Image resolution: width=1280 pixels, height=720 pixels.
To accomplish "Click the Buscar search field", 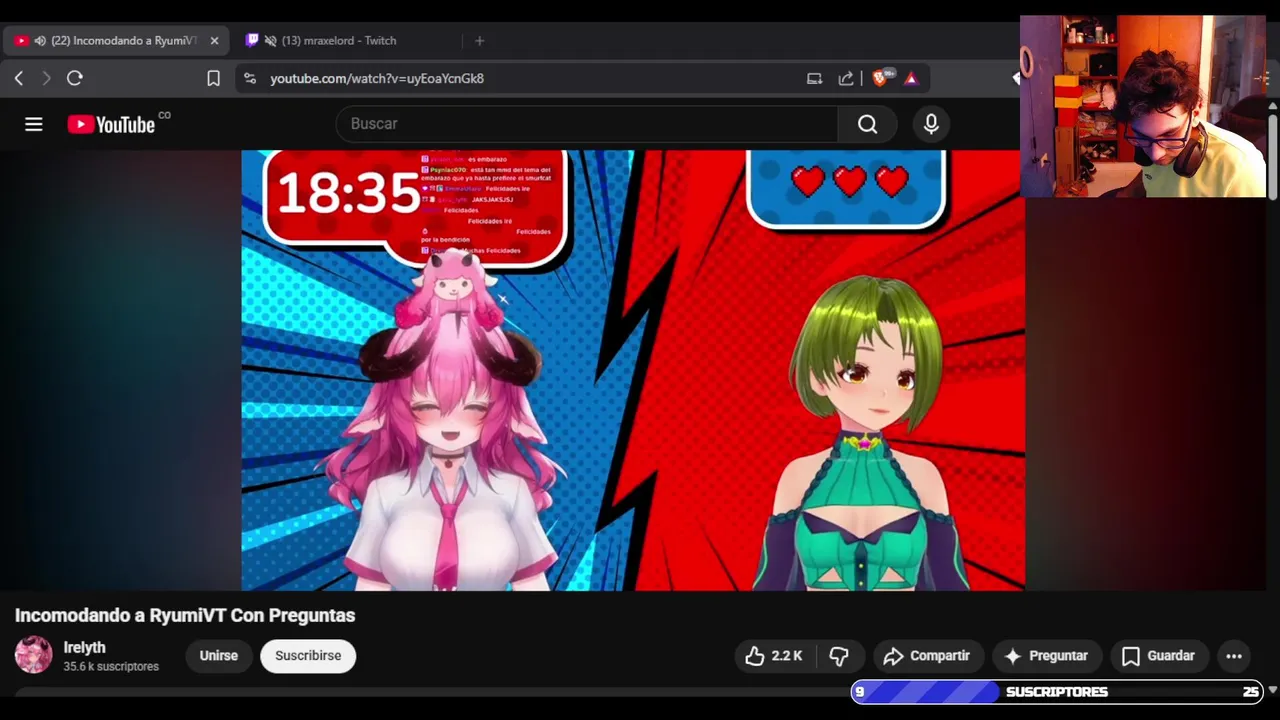I will click(x=587, y=124).
